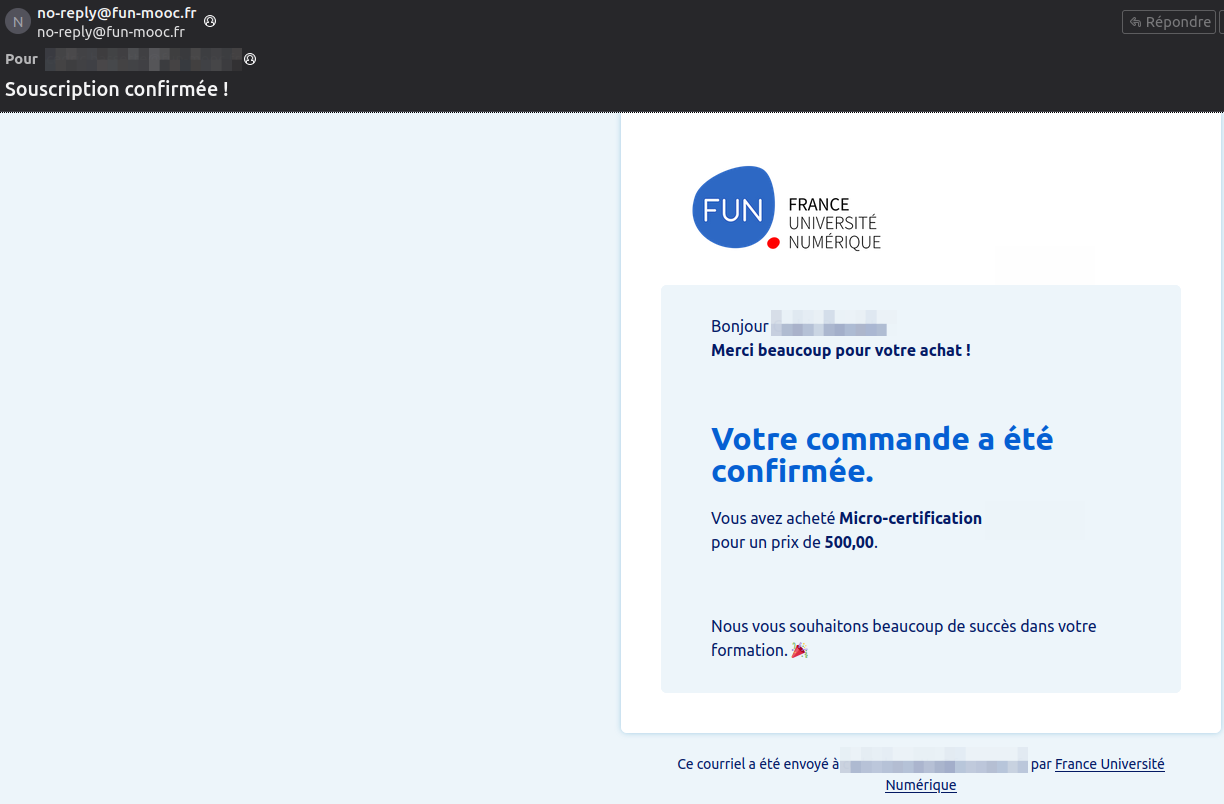Click the blurred recipient address after "Pour"
This screenshot has width=1224, height=804.
click(143, 59)
